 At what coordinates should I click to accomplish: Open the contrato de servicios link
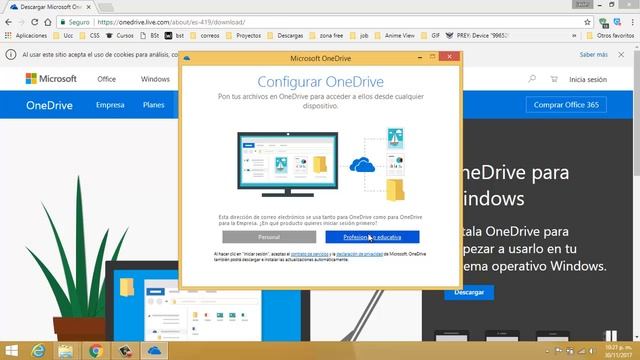(309, 254)
